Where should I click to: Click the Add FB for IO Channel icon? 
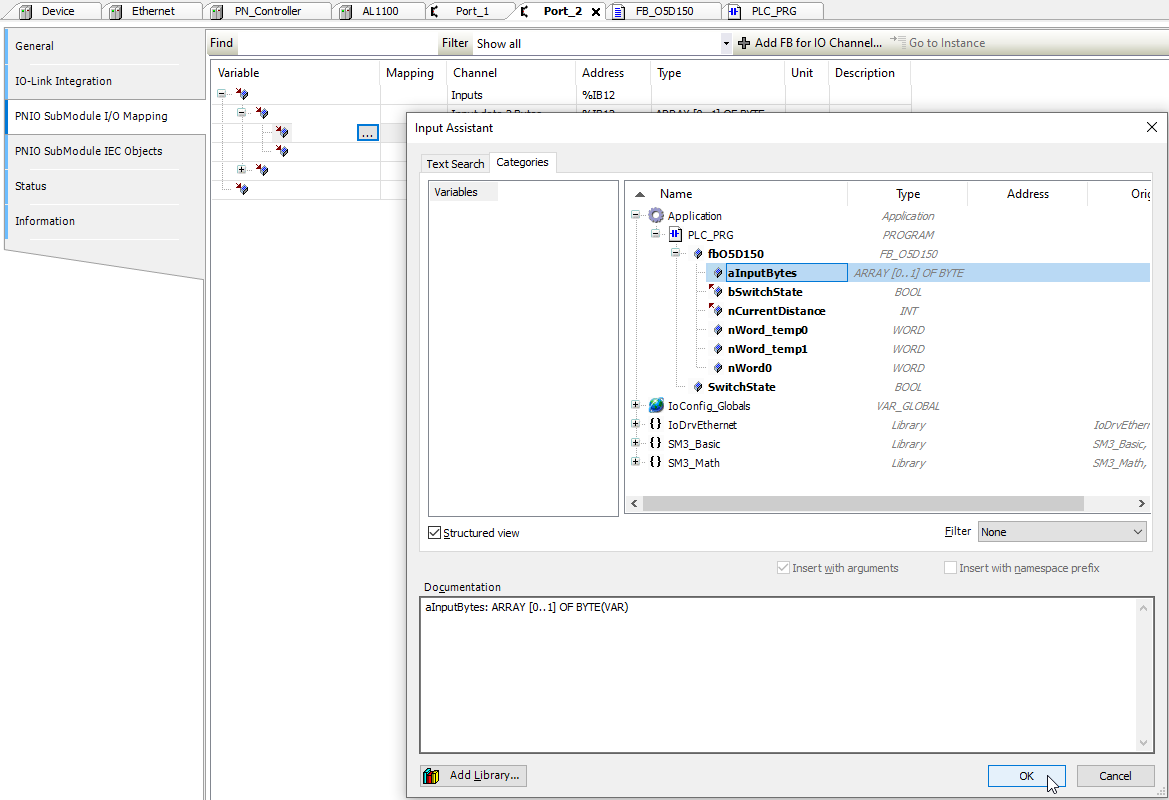[x=744, y=42]
